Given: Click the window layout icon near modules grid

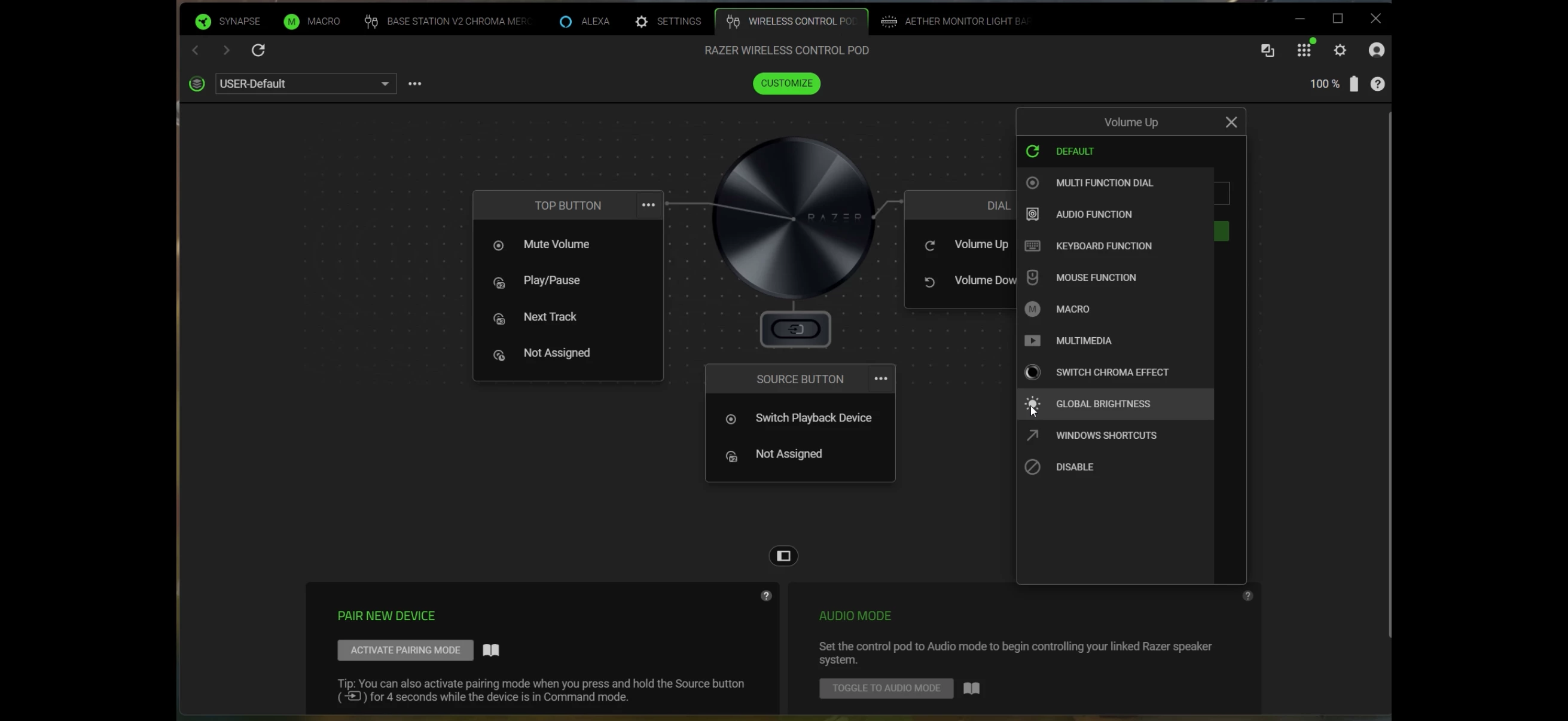Looking at the screenshot, I should point(1268,50).
